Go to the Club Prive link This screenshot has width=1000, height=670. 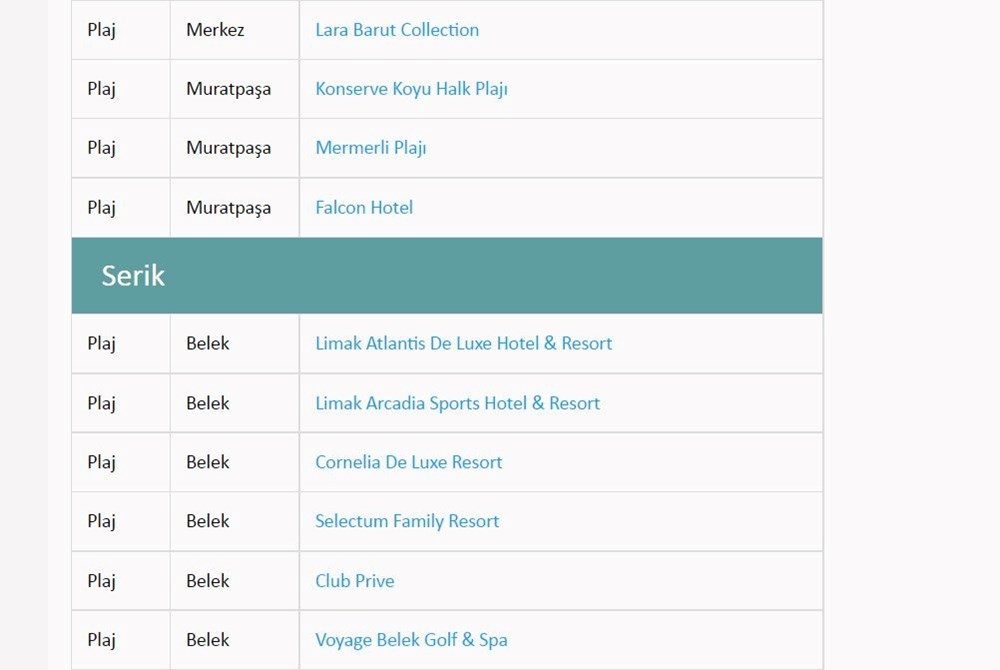(x=354, y=581)
